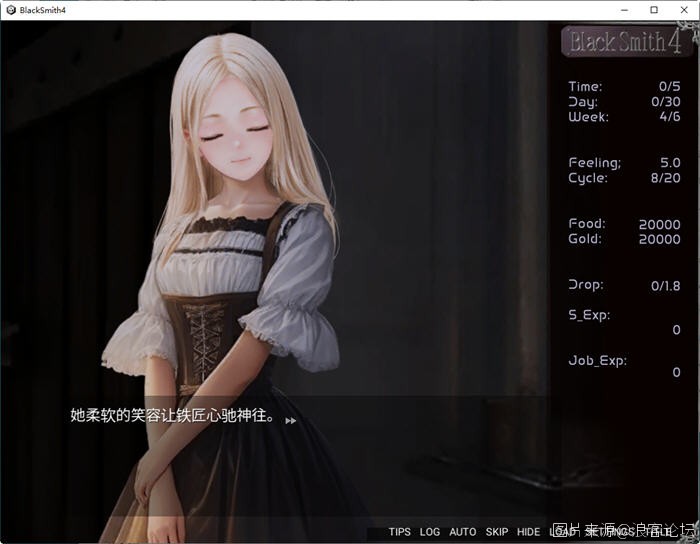Click the BlackSmith4 app icon in title bar

pos(9,9)
